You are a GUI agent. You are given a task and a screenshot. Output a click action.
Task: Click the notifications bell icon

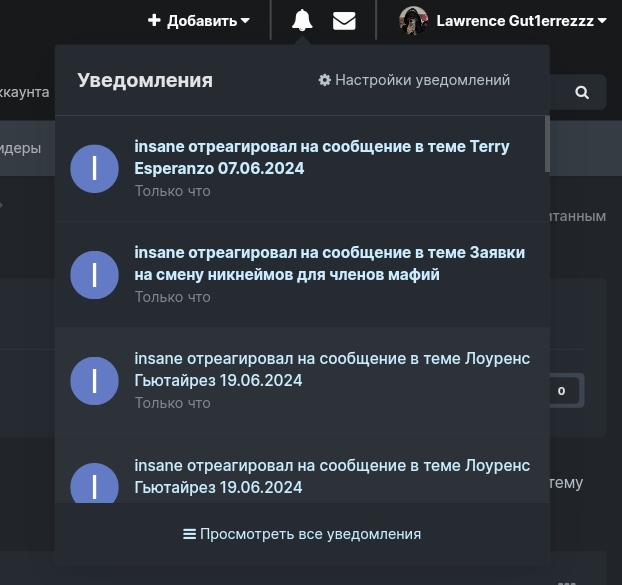click(302, 20)
